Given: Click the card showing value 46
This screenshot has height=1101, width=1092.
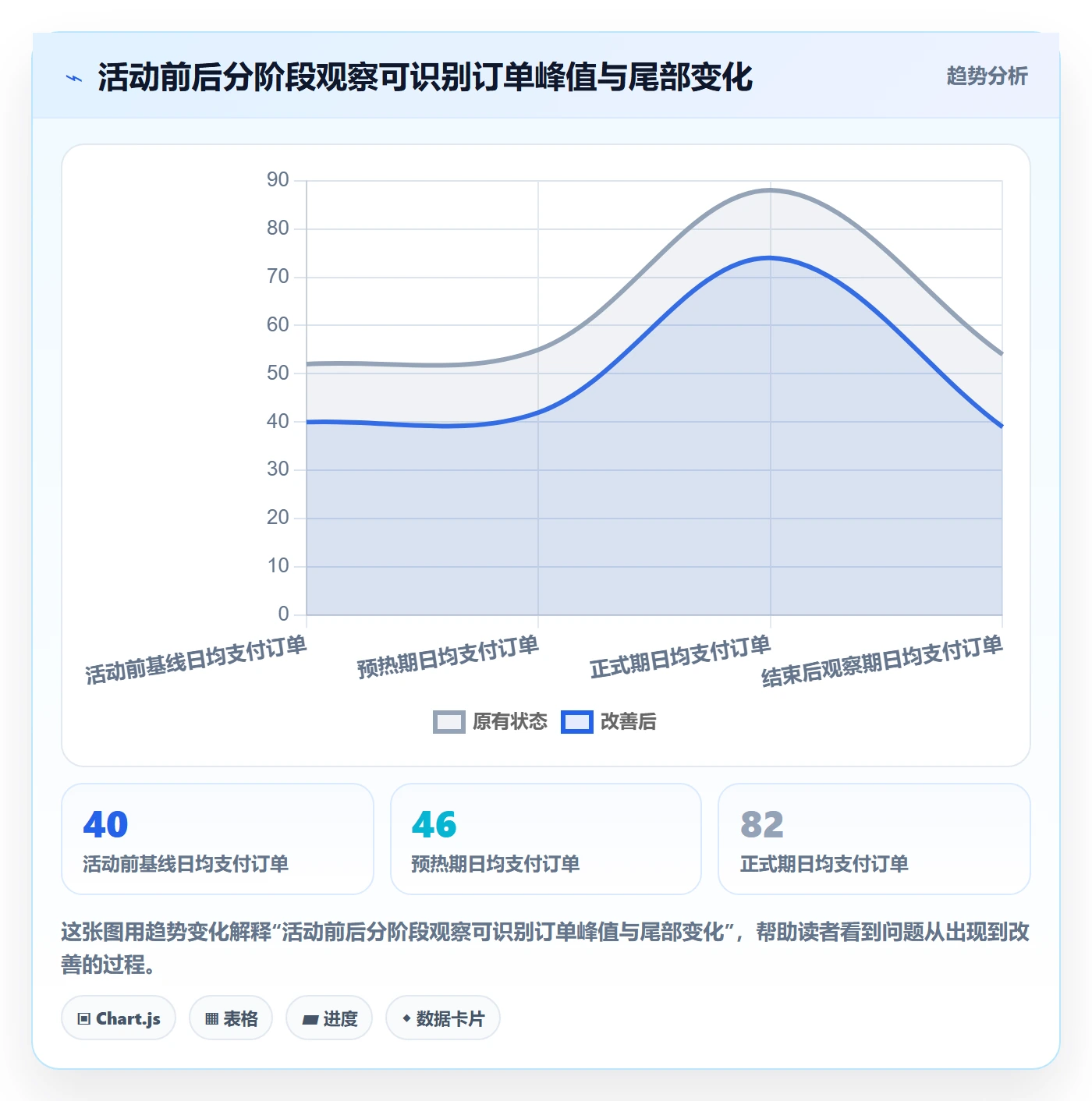Looking at the screenshot, I should [546, 839].
